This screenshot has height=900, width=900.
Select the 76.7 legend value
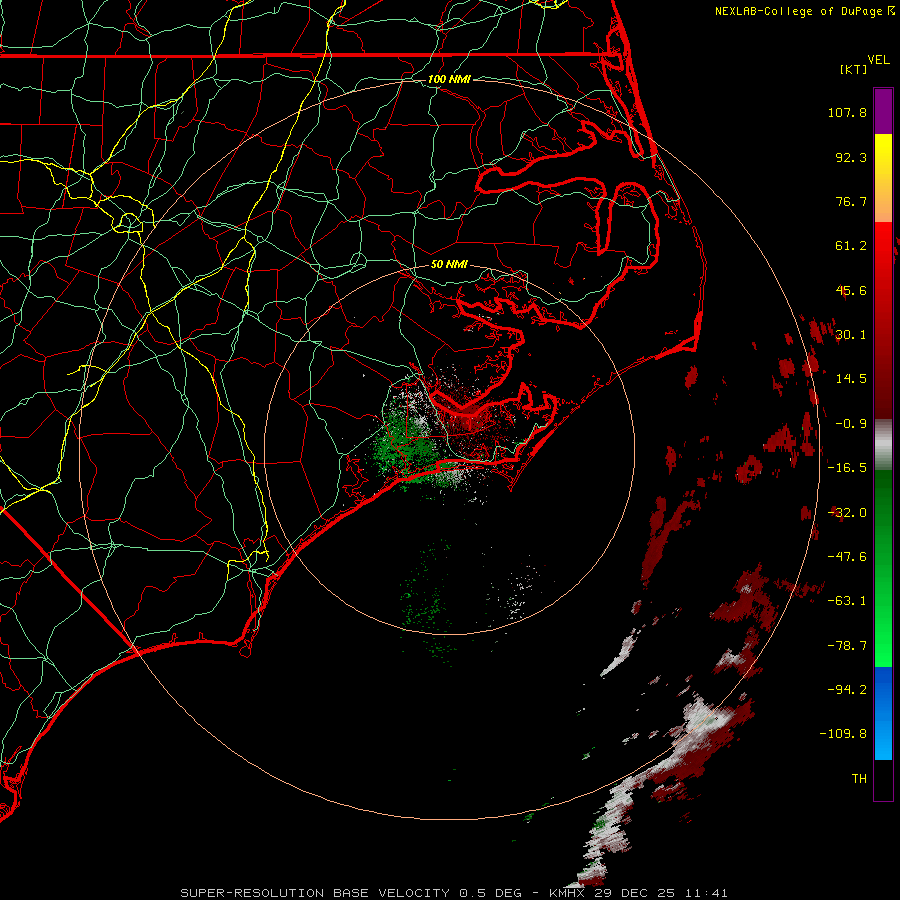point(851,201)
